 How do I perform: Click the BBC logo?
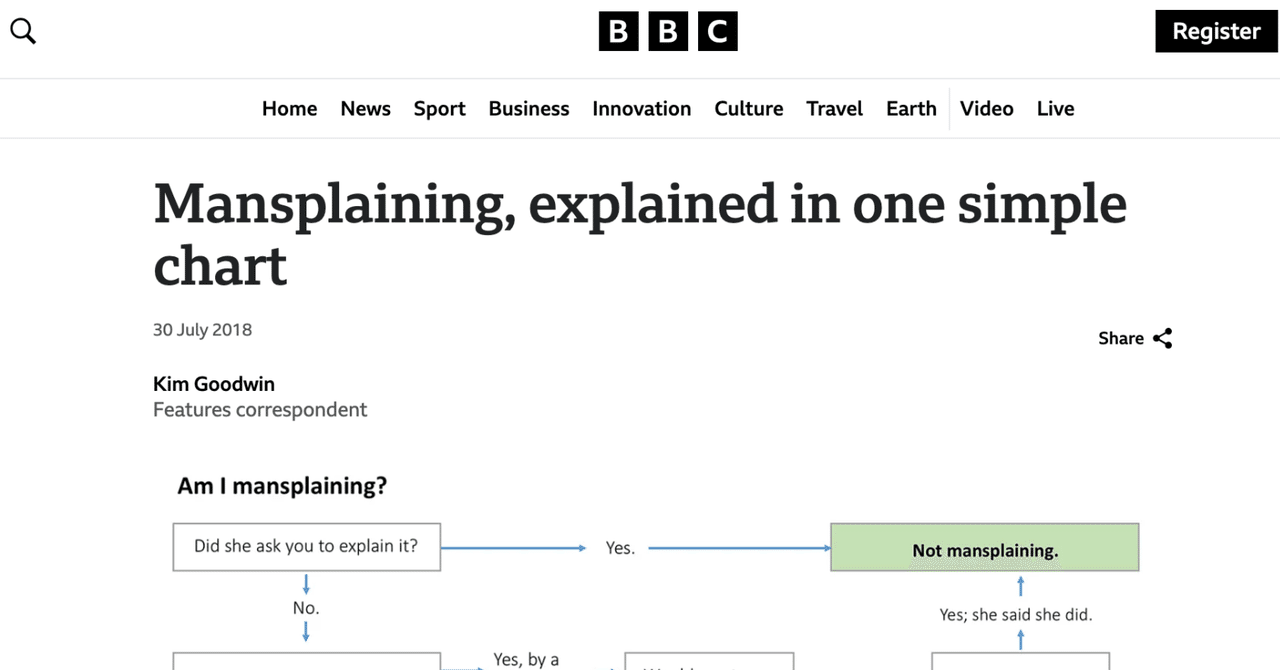click(668, 32)
